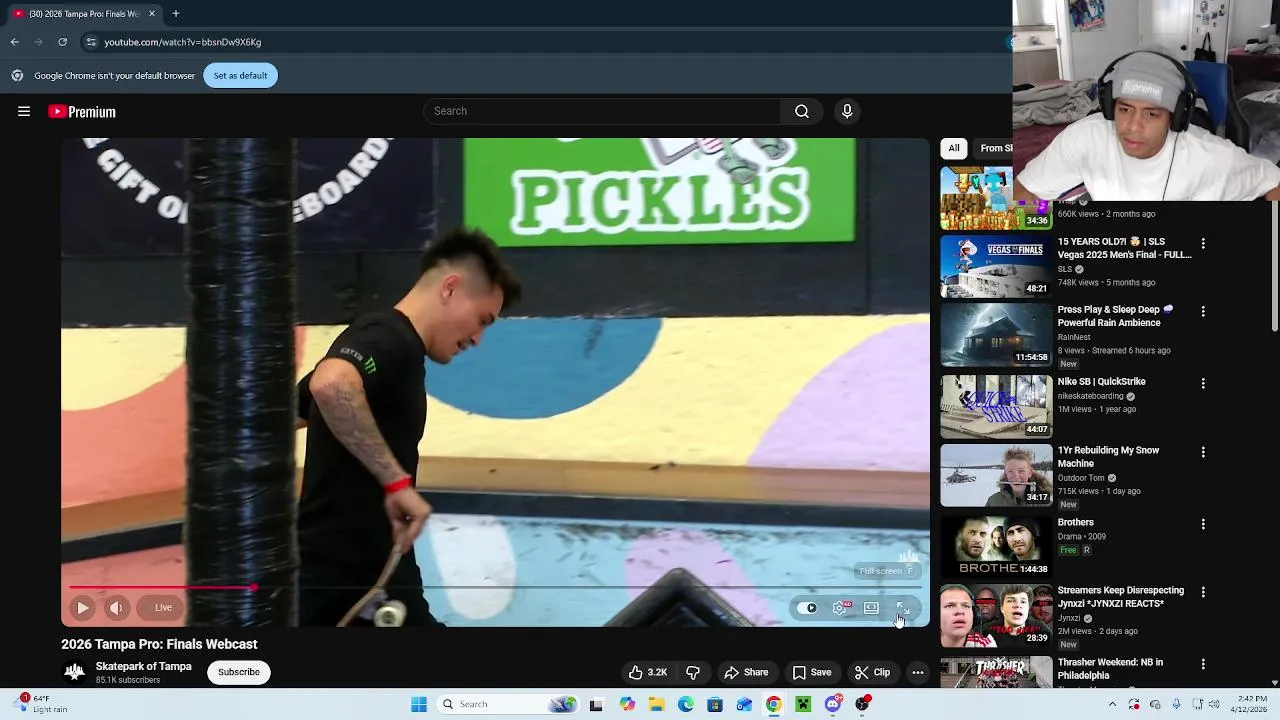
Task: Open Thrasher Weekend: NB in Philadelphia
Action: coord(1110,669)
